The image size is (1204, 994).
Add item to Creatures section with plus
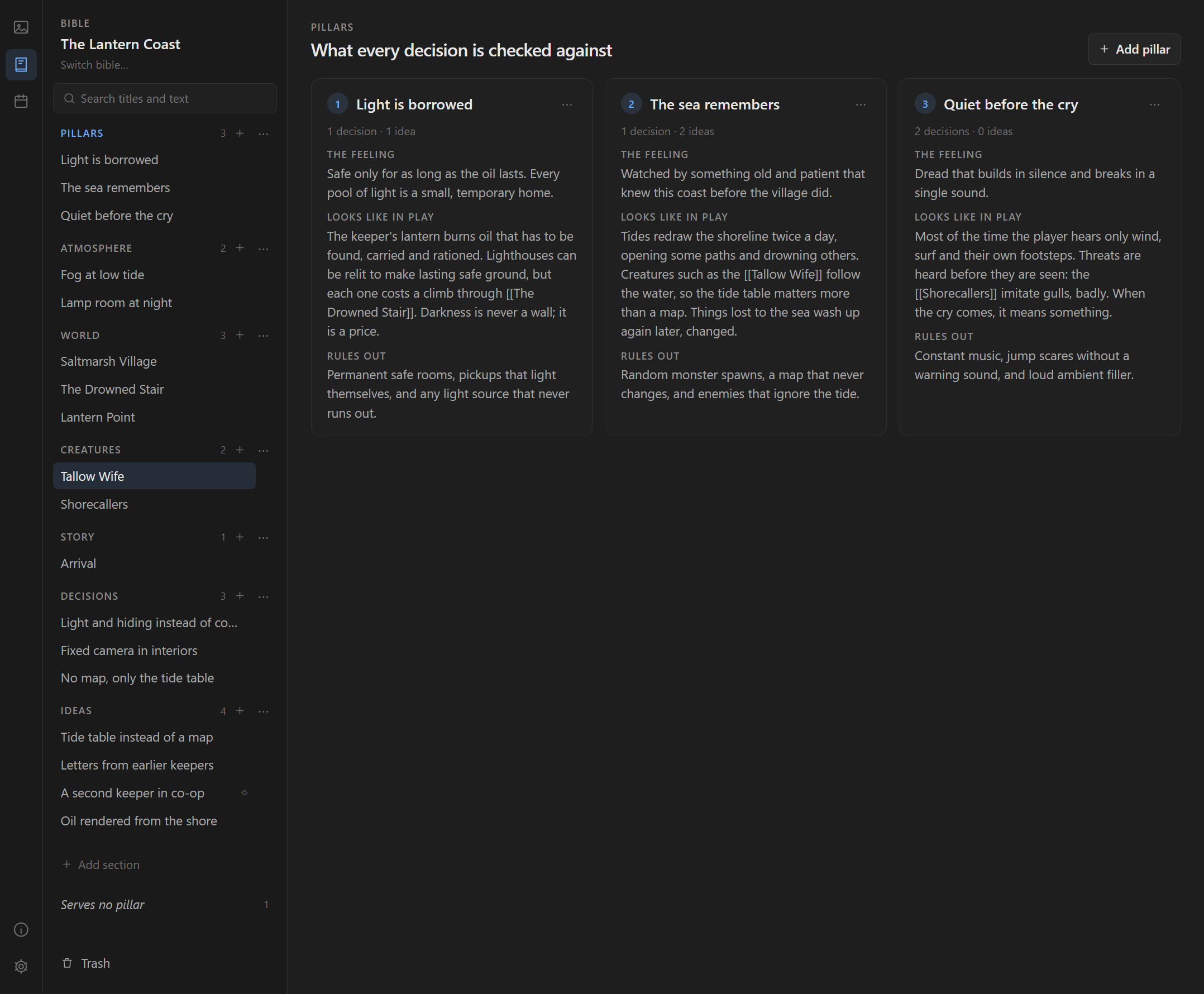coord(240,450)
